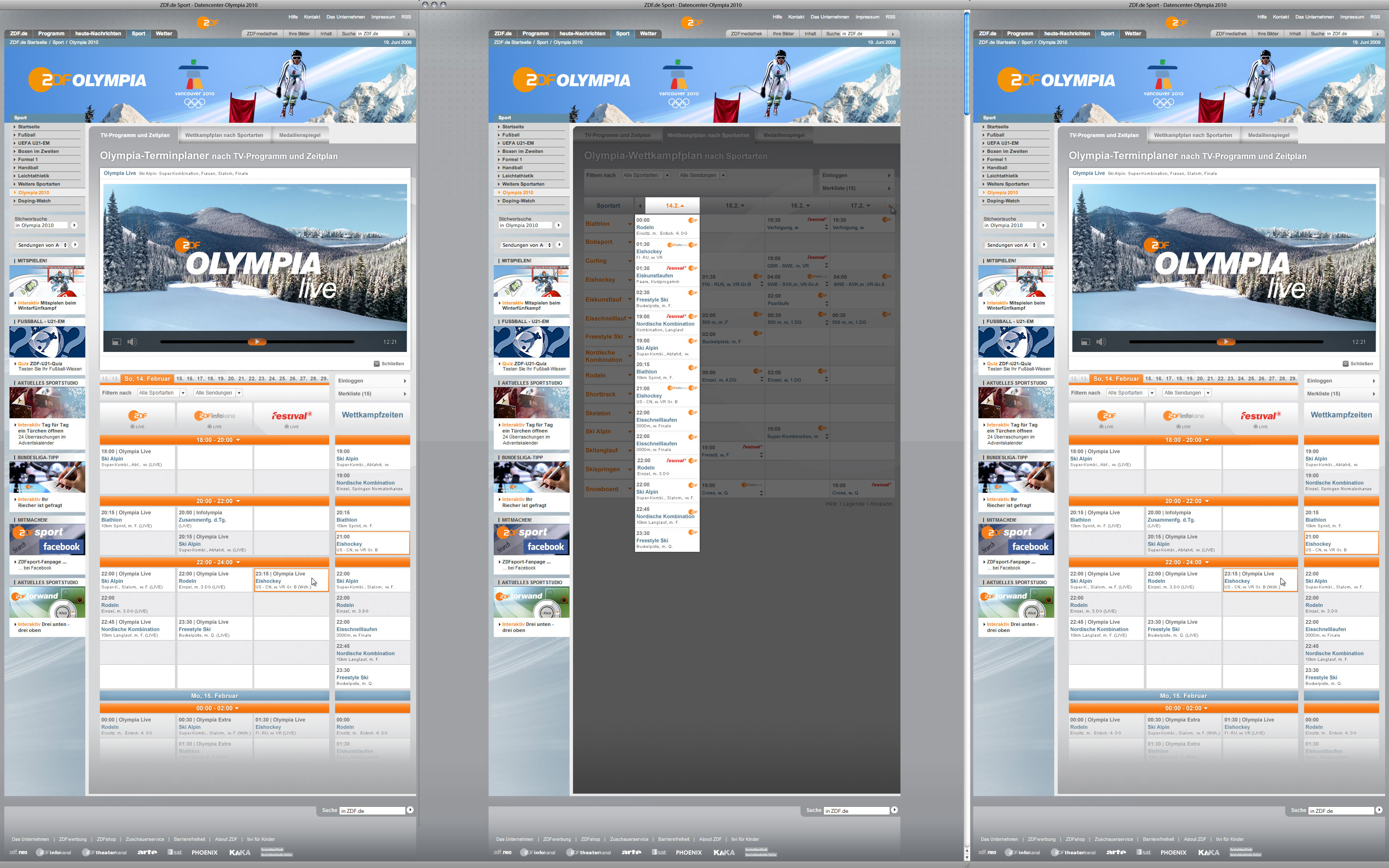Collapse the 14.2. date column, middle window
Screen dimensions: 1389x868
pos(673,205)
